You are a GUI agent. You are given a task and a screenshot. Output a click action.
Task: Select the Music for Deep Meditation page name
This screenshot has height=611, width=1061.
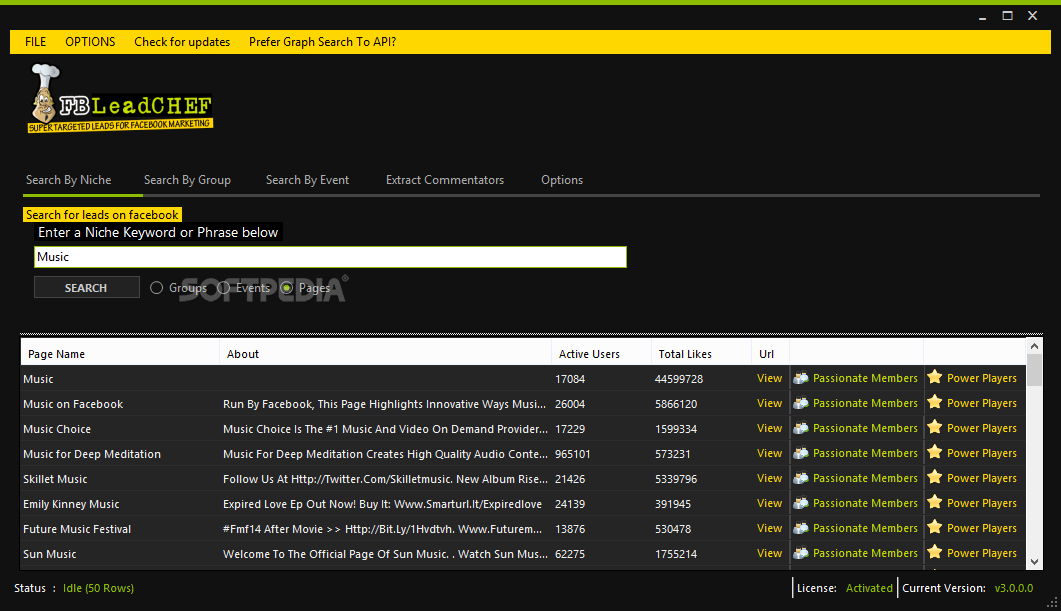click(92, 454)
